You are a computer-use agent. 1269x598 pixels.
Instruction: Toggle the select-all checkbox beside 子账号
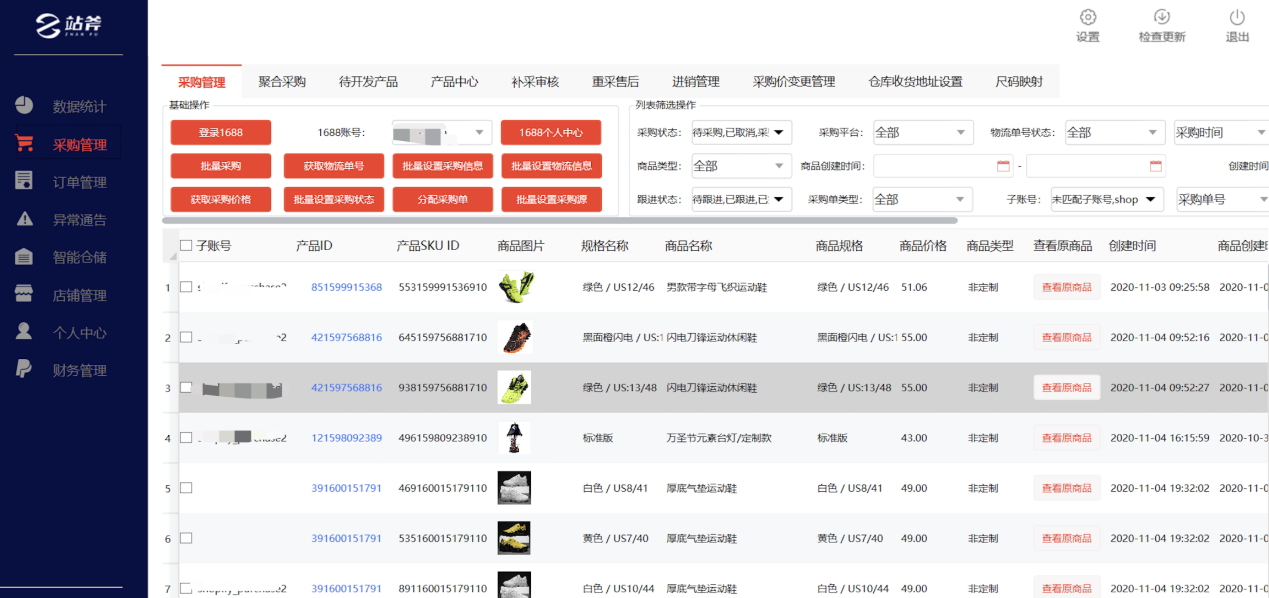tap(186, 245)
